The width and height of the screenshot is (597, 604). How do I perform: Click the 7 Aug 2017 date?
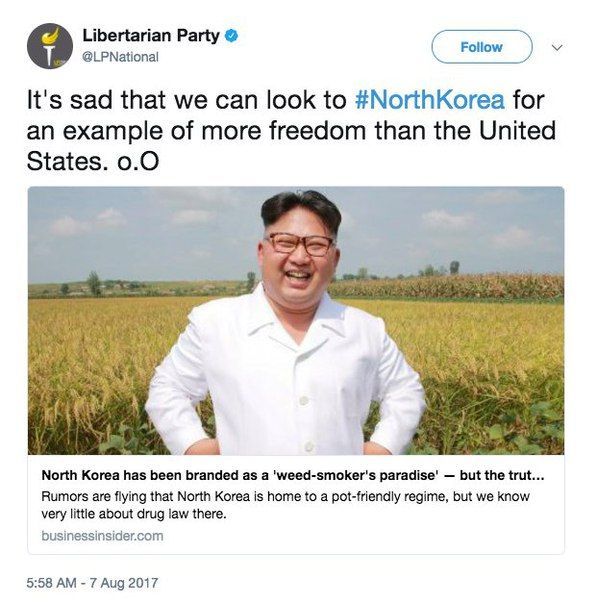[124, 582]
